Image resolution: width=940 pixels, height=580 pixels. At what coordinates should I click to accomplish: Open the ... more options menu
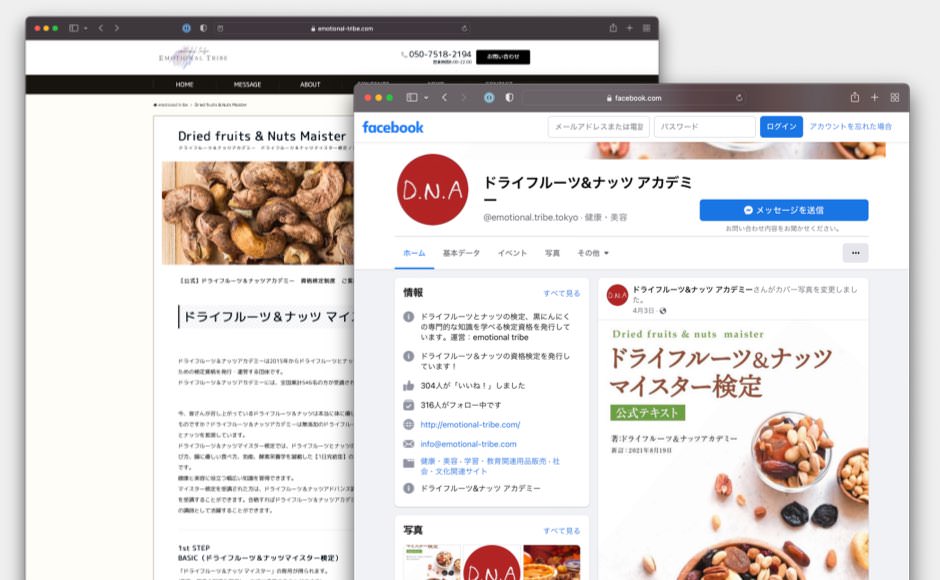coord(855,253)
